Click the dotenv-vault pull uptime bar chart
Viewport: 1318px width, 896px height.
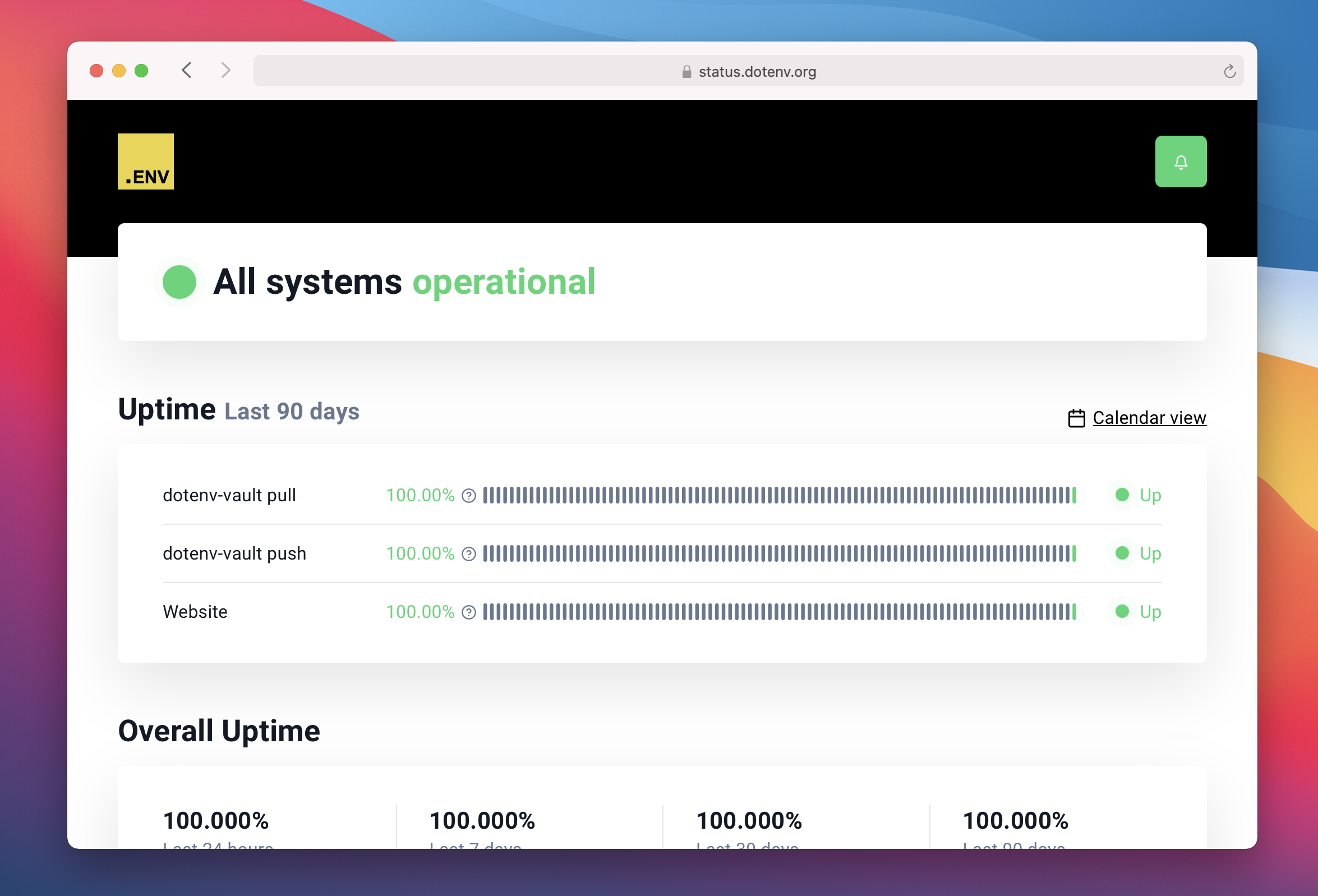click(x=780, y=495)
